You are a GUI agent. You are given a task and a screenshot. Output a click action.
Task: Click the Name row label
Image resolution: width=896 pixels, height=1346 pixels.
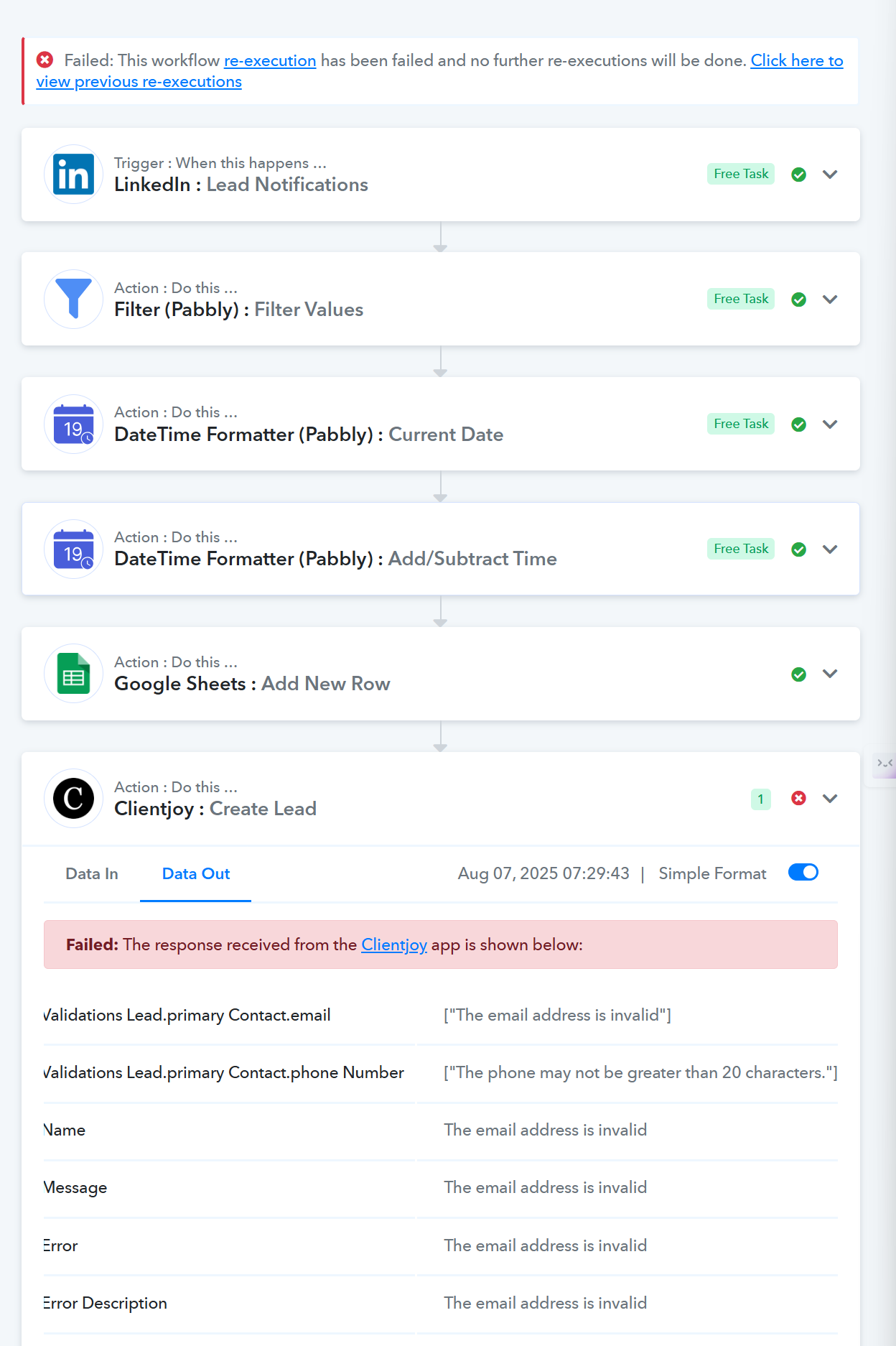(x=65, y=1130)
